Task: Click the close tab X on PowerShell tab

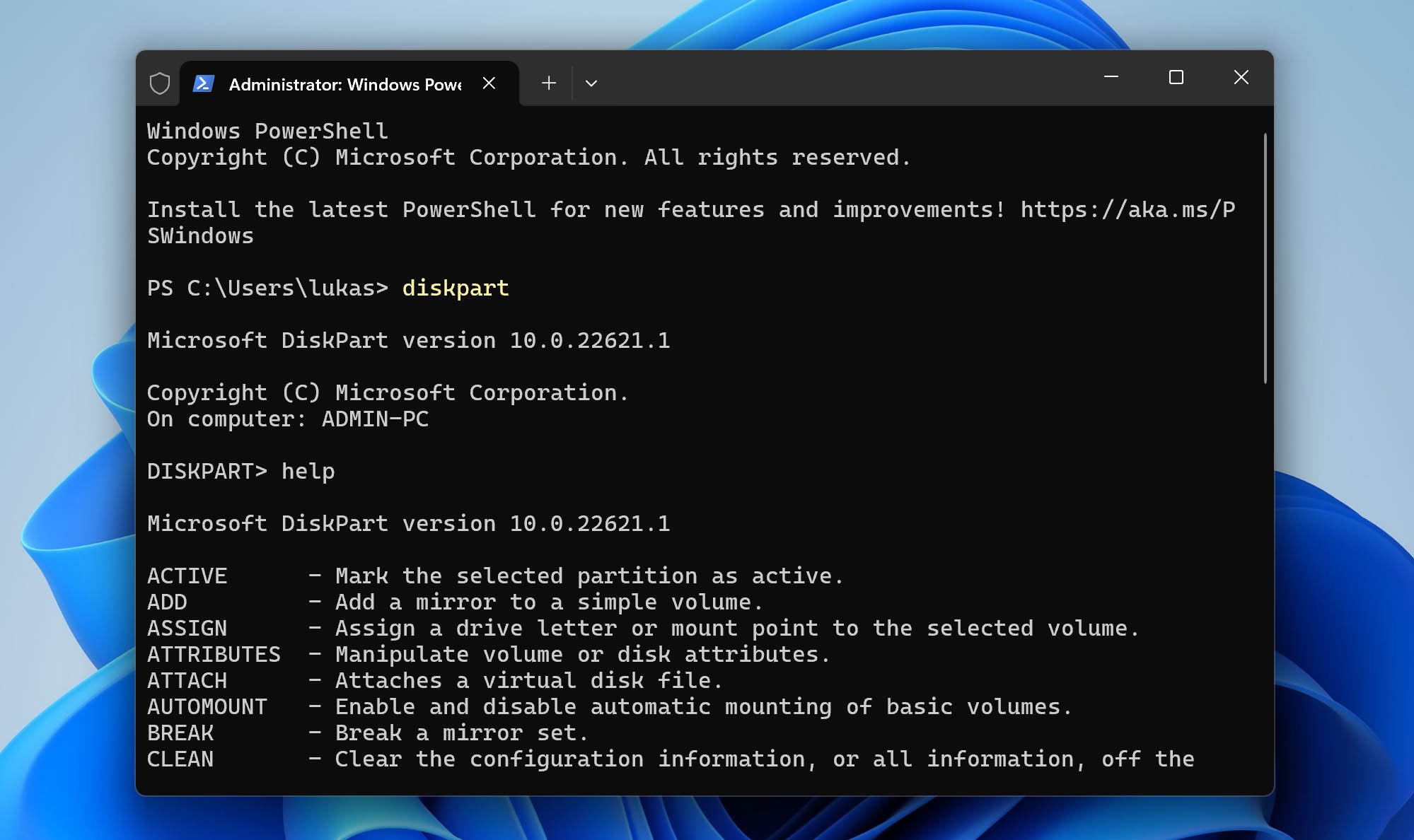Action: click(489, 83)
